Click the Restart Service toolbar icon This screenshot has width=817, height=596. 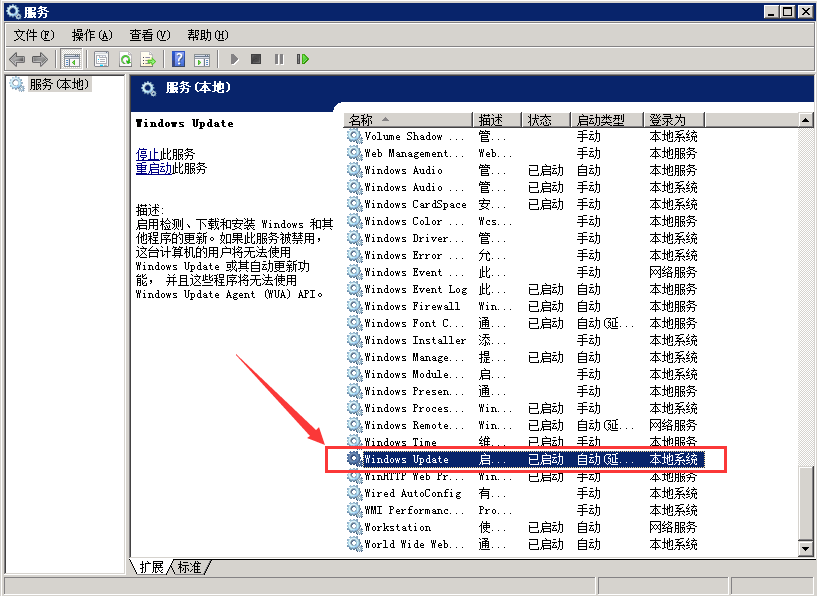pos(302,60)
